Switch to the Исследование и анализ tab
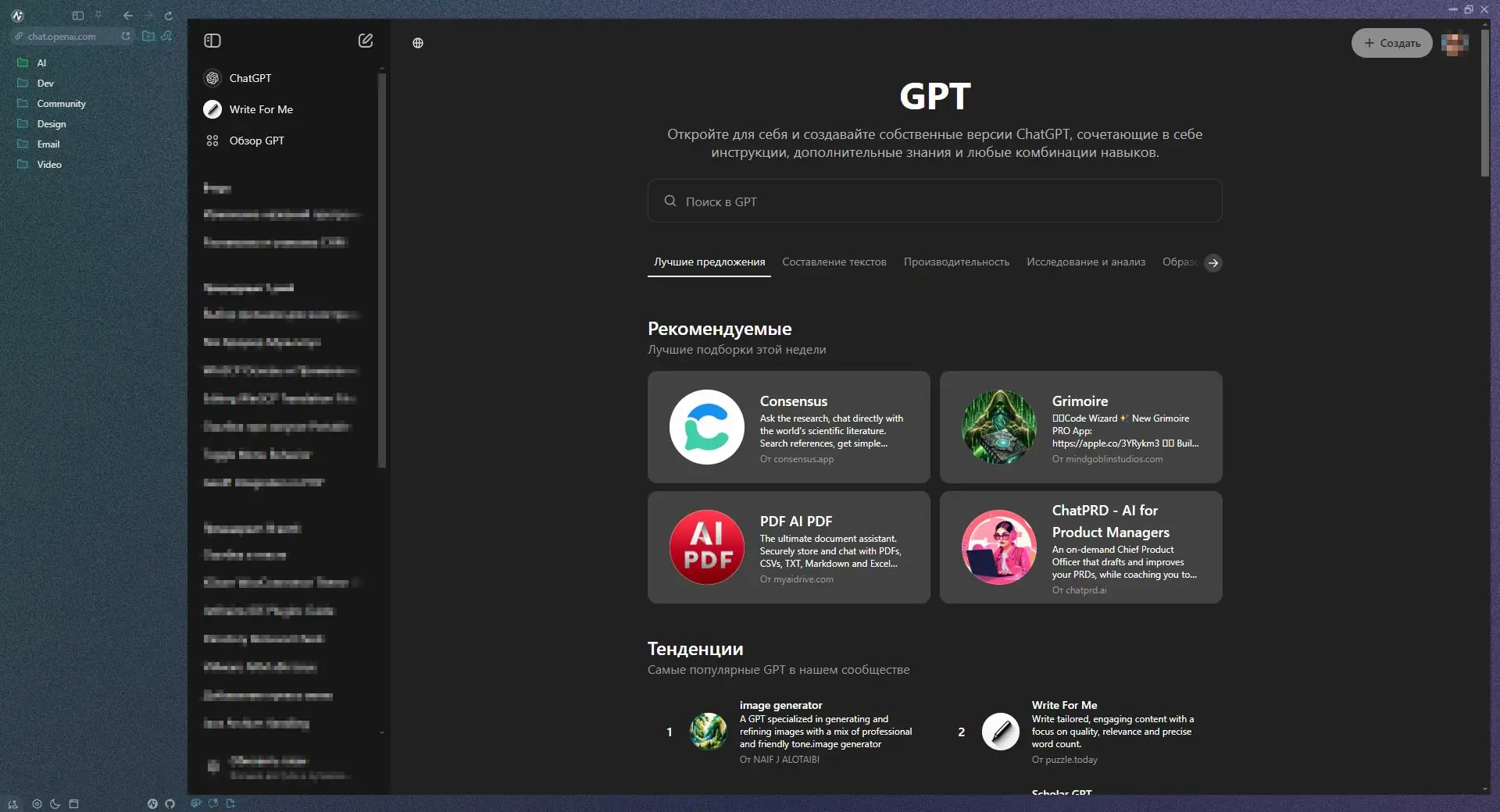Screen dimensions: 1500x812 [1086, 262]
